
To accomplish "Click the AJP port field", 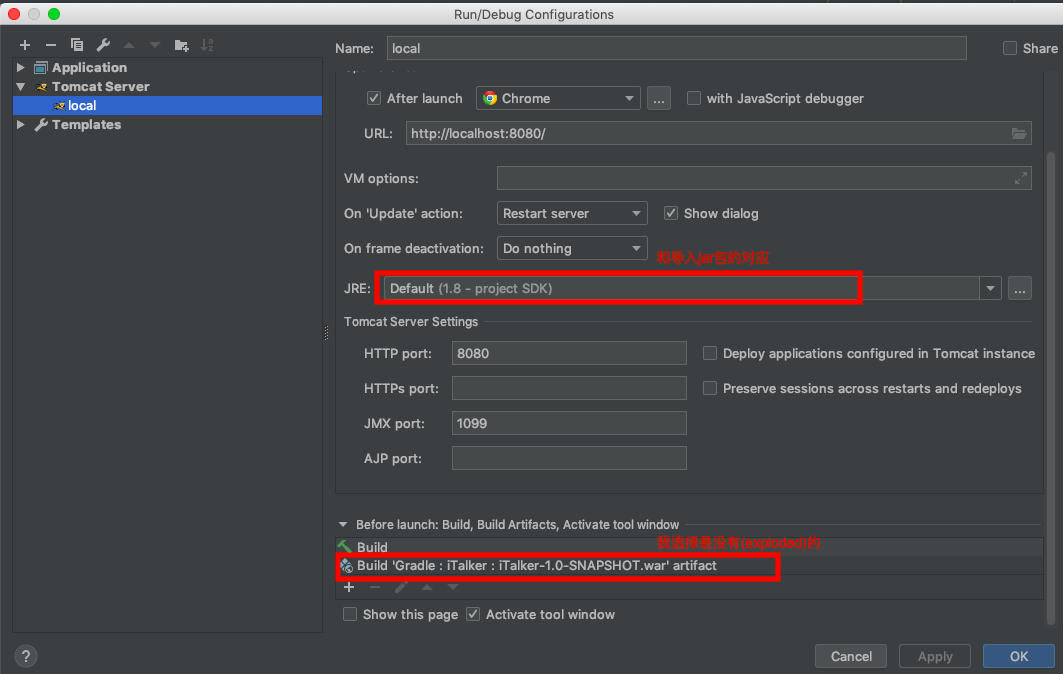I will pos(569,458).
